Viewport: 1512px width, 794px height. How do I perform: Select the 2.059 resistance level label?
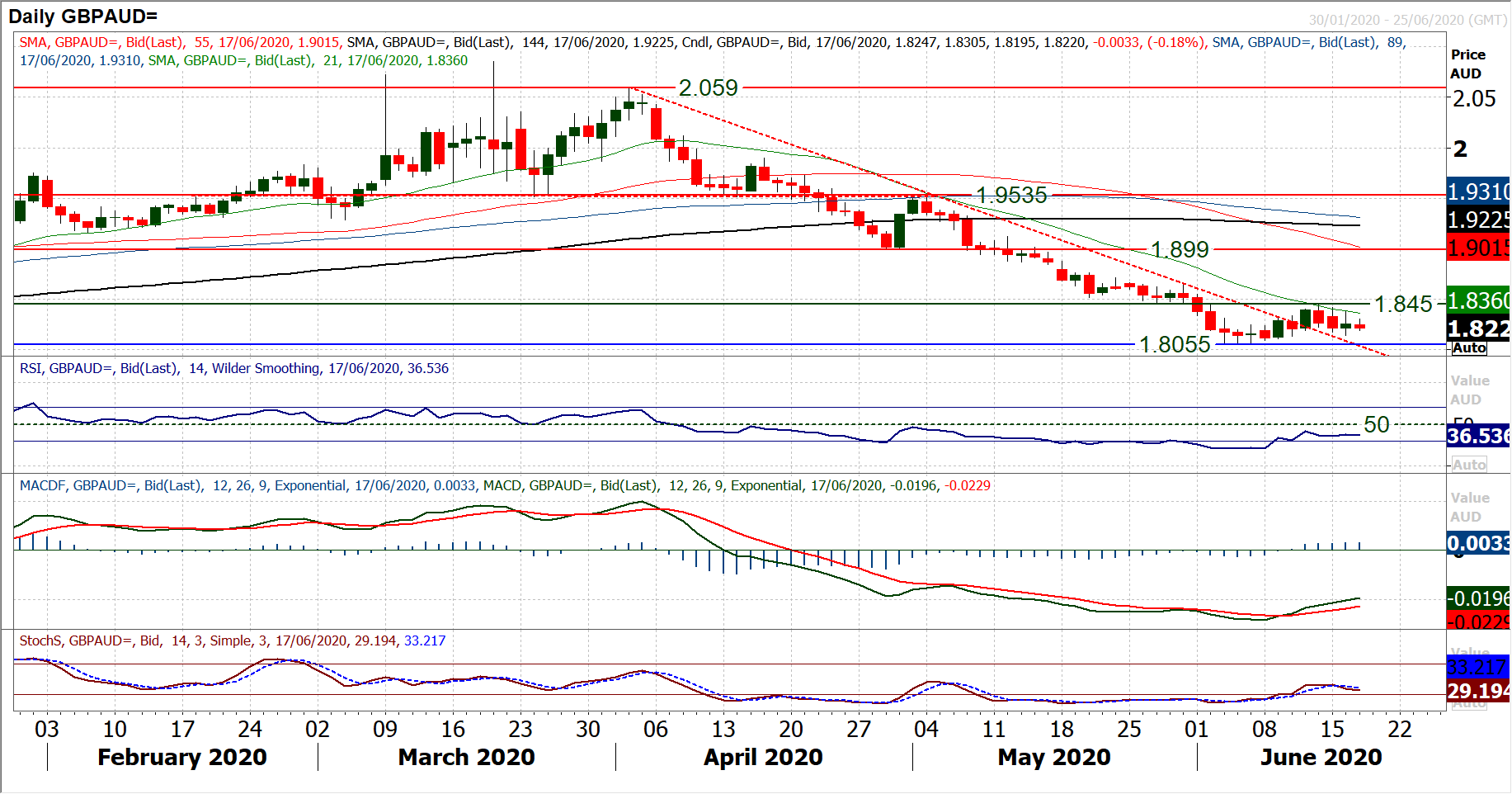coord(708,87)
